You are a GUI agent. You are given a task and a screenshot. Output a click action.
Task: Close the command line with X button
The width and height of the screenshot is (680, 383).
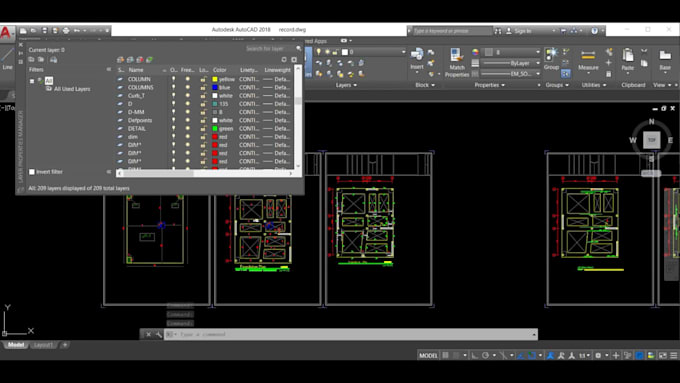(x=148, y=334)
